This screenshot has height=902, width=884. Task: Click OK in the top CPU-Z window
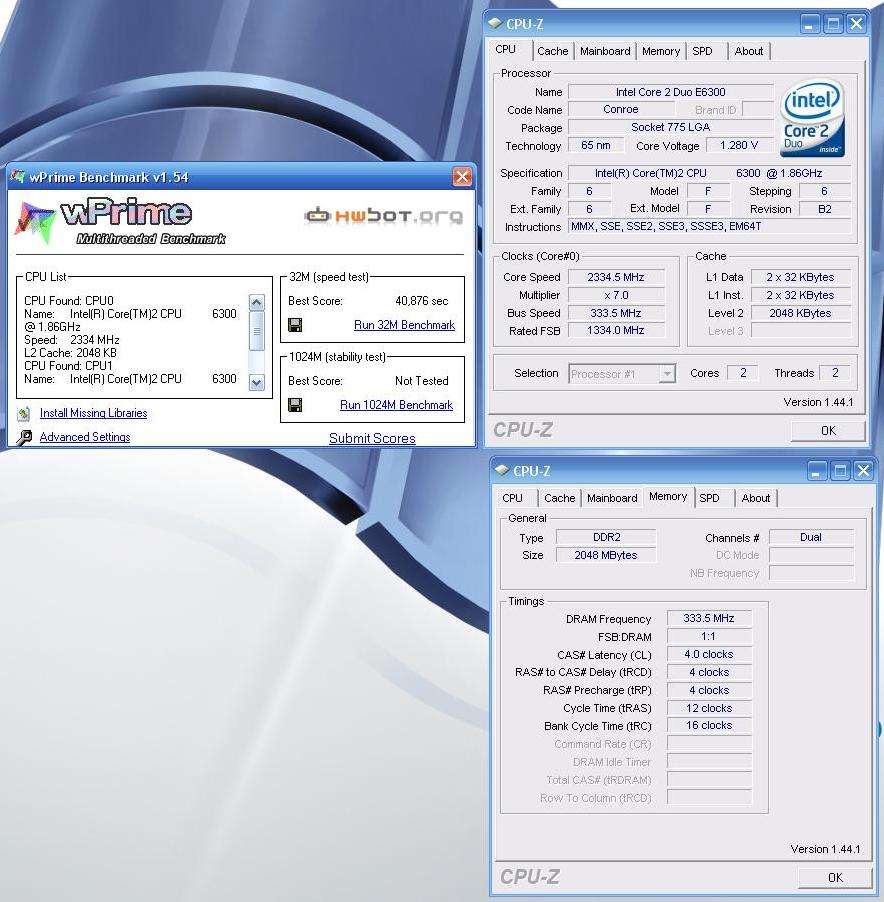(x=828, y=431)
